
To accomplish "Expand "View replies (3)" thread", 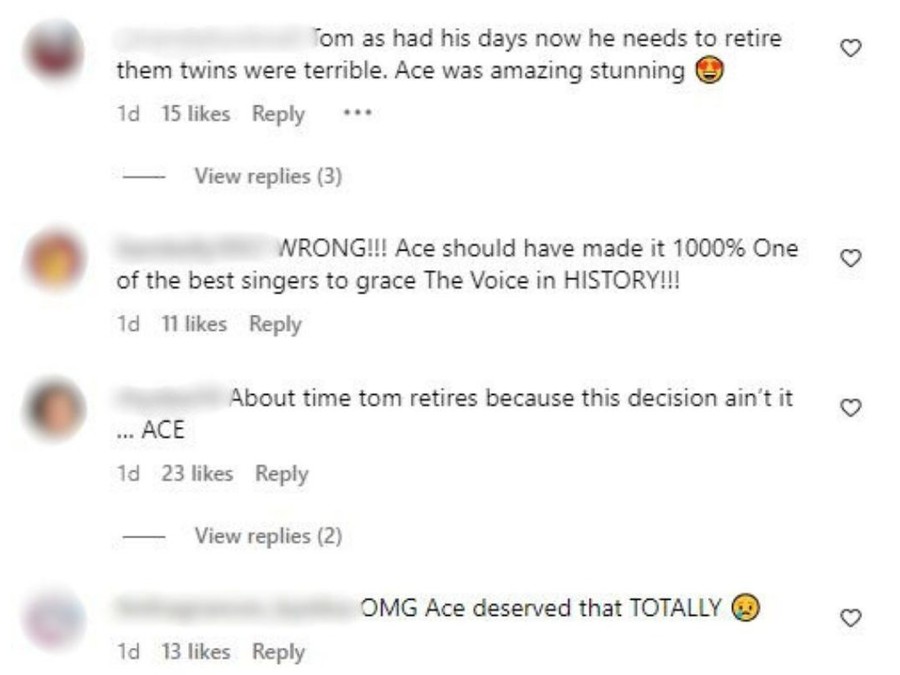I will (x=268, y=176).
